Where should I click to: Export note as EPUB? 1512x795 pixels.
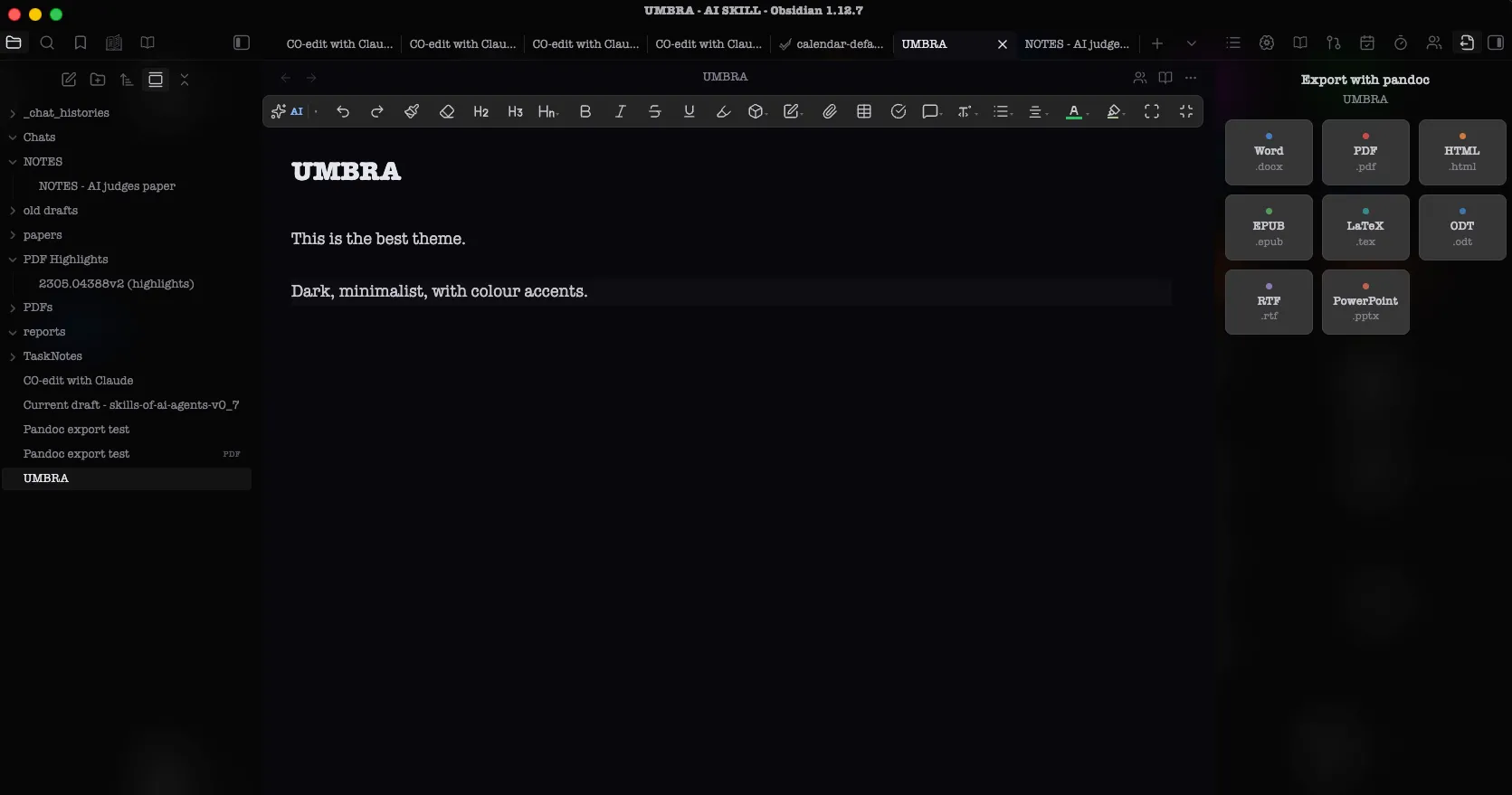pyautogui.click(x=1269, y=227)
